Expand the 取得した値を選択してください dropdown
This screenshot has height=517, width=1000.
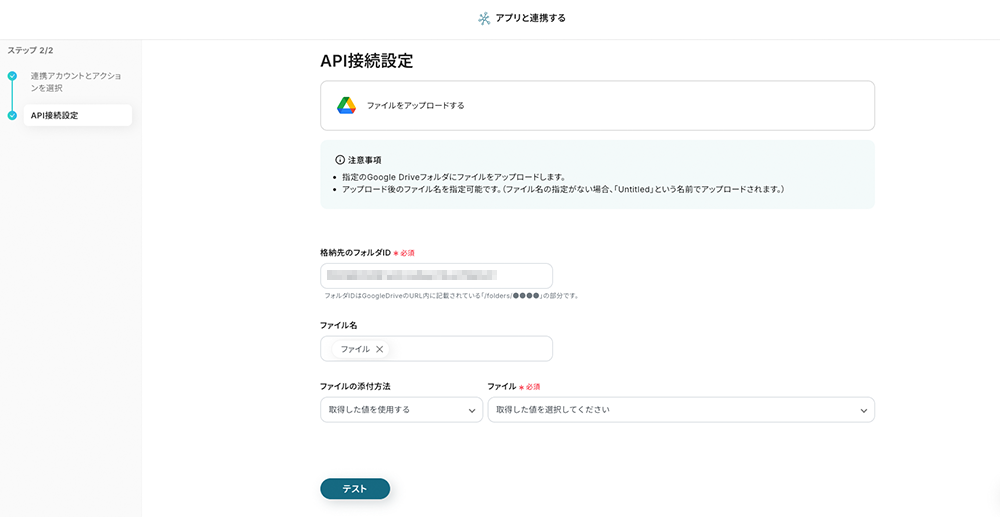681,410
